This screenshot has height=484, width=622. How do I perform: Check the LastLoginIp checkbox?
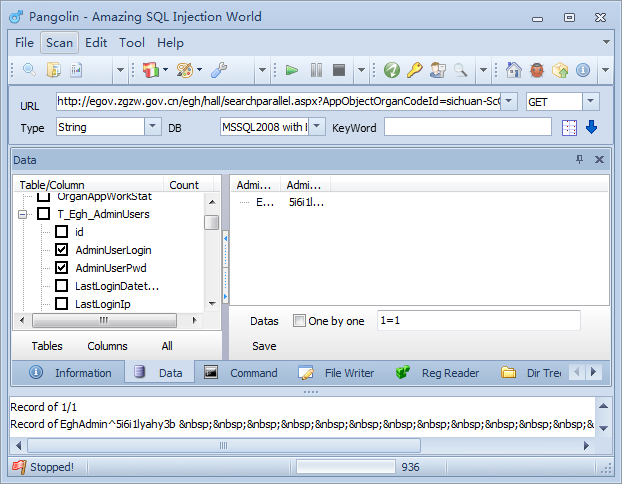pyautogui.click(x=61, y=304)
